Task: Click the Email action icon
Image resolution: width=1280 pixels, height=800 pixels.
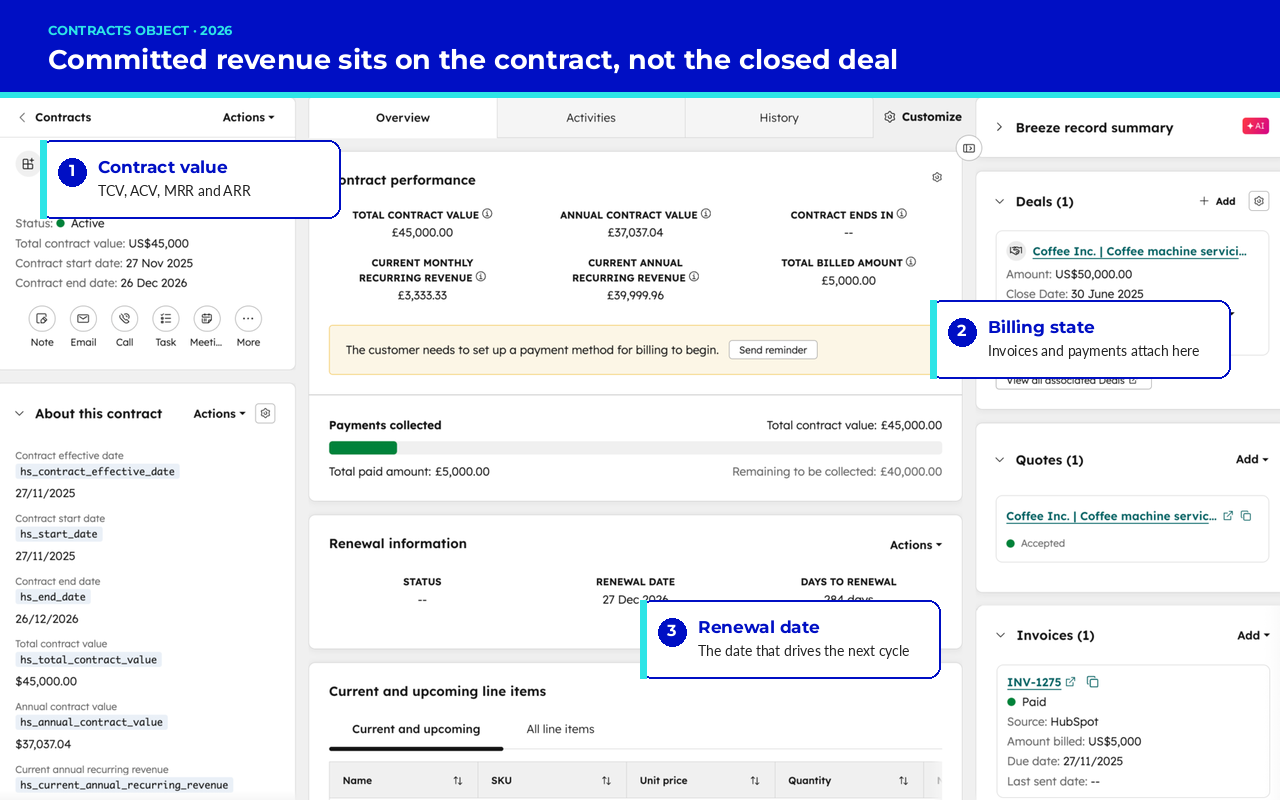Action: point(83,319)
